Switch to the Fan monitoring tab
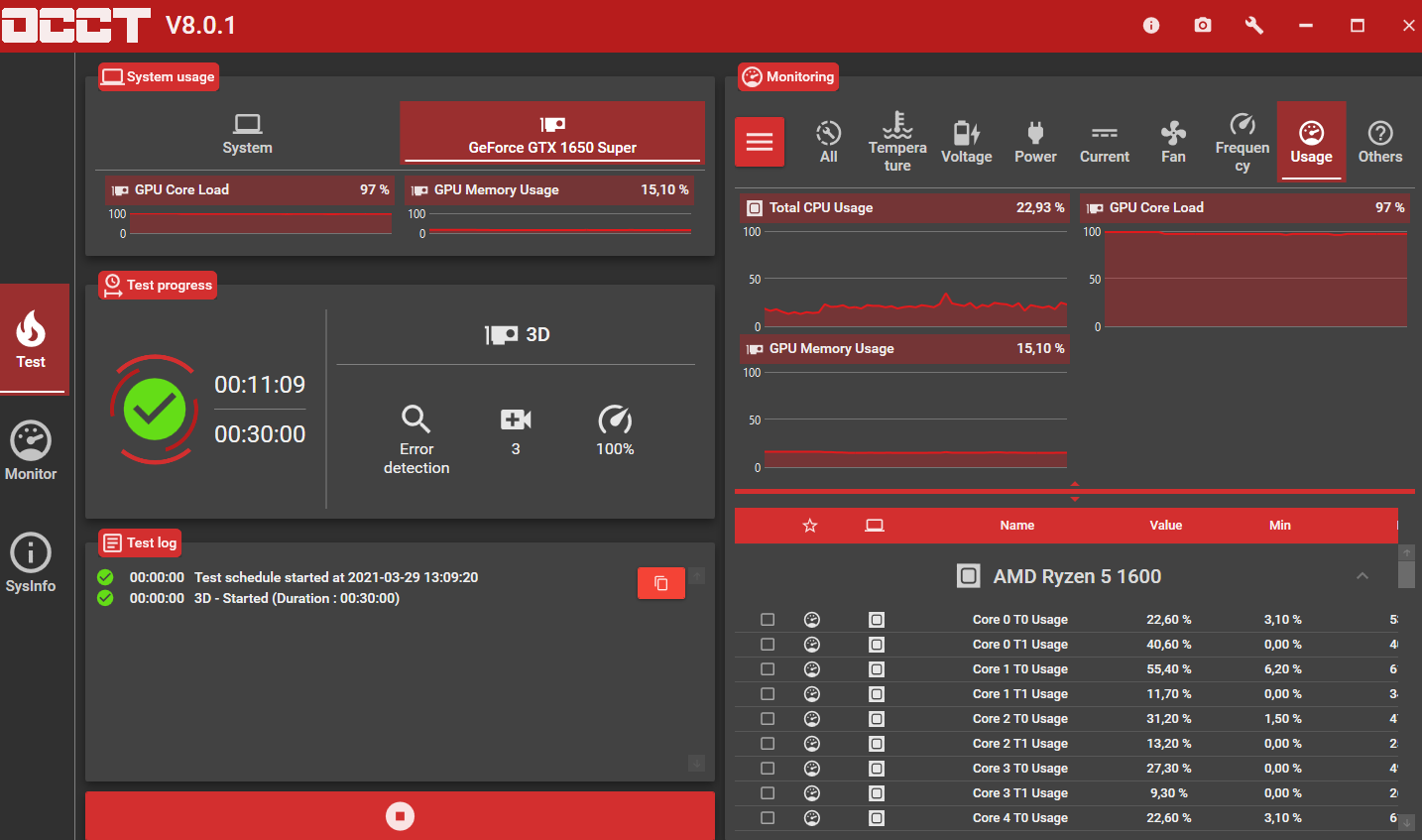This screenshot has height=840, width=1422. click(x=1173, y=142)
